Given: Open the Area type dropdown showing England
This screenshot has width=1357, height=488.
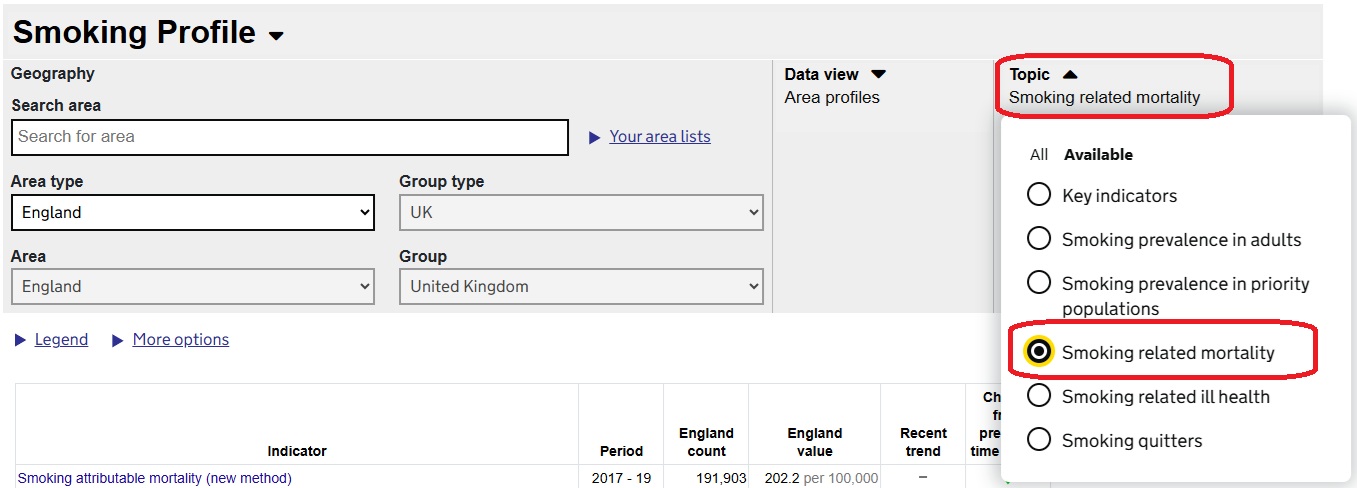Looking at the screenshot, I should tap(193, 212).
